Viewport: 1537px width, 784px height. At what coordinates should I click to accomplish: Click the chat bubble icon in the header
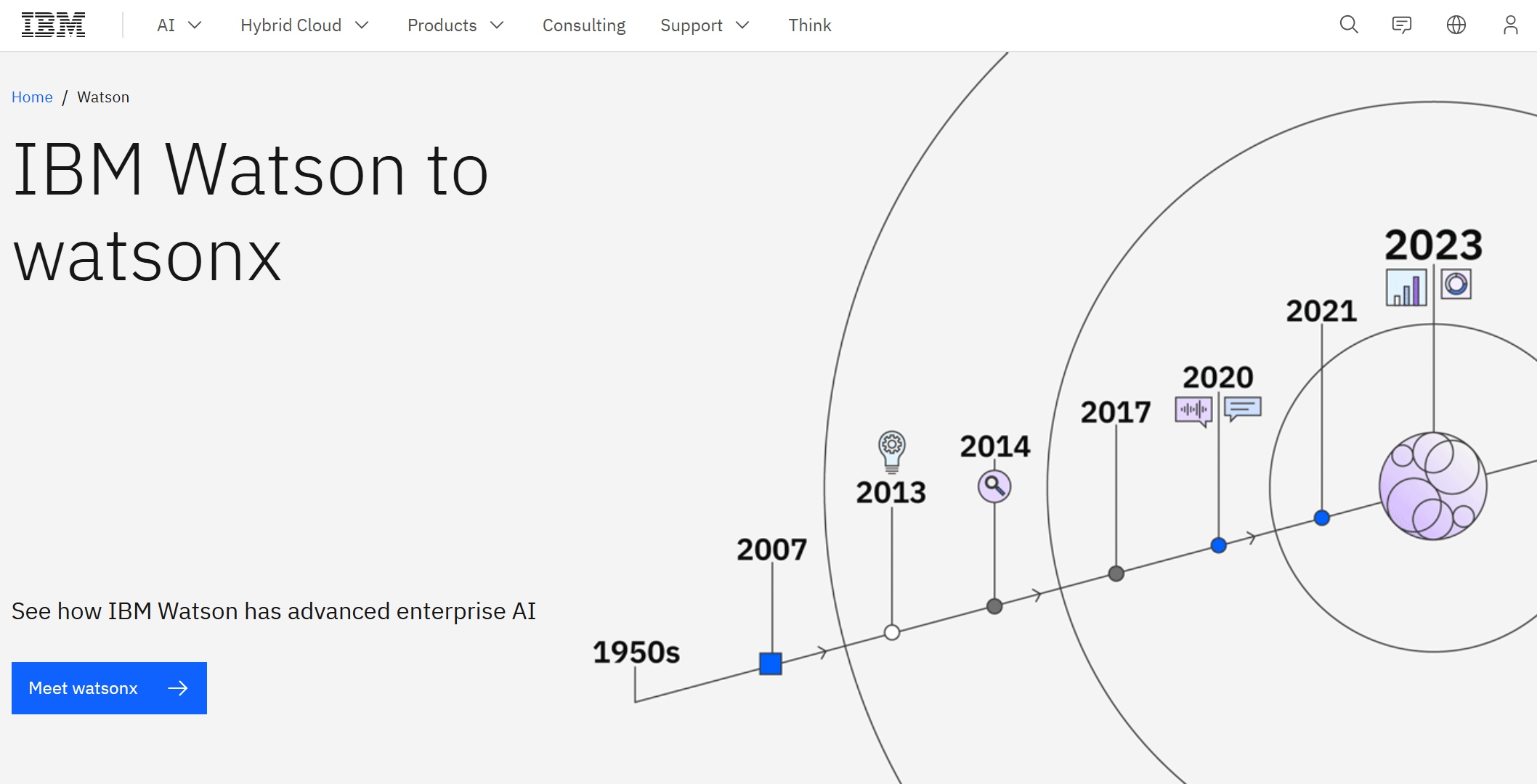pos(1402,25)
